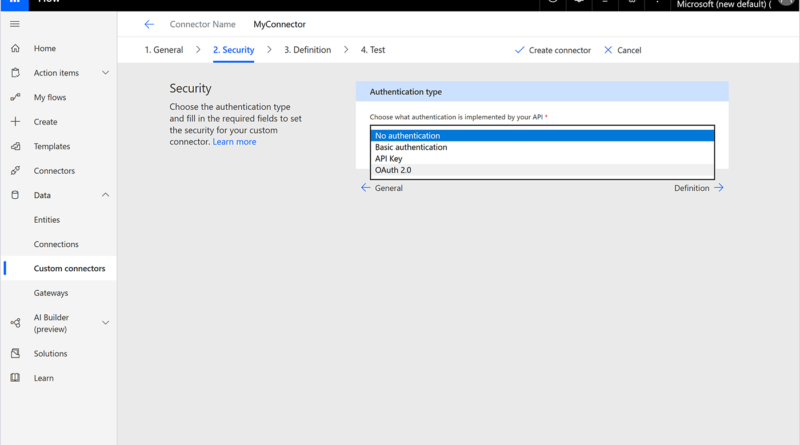Image resolution: width=800 pixels, height=445 pixels.
Task: Choose OAuth 2.0 from the list
Action: click(x=542, y=170)
